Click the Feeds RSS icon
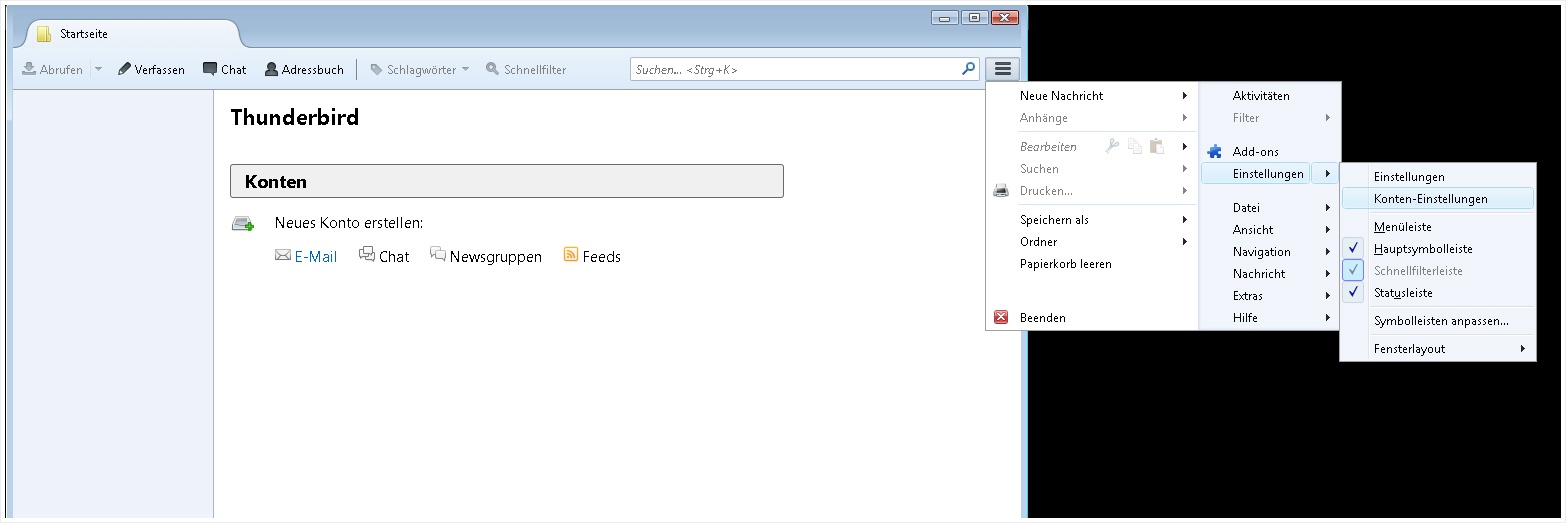Screen dimensions: 1566x523 click(x=571, y=255)
